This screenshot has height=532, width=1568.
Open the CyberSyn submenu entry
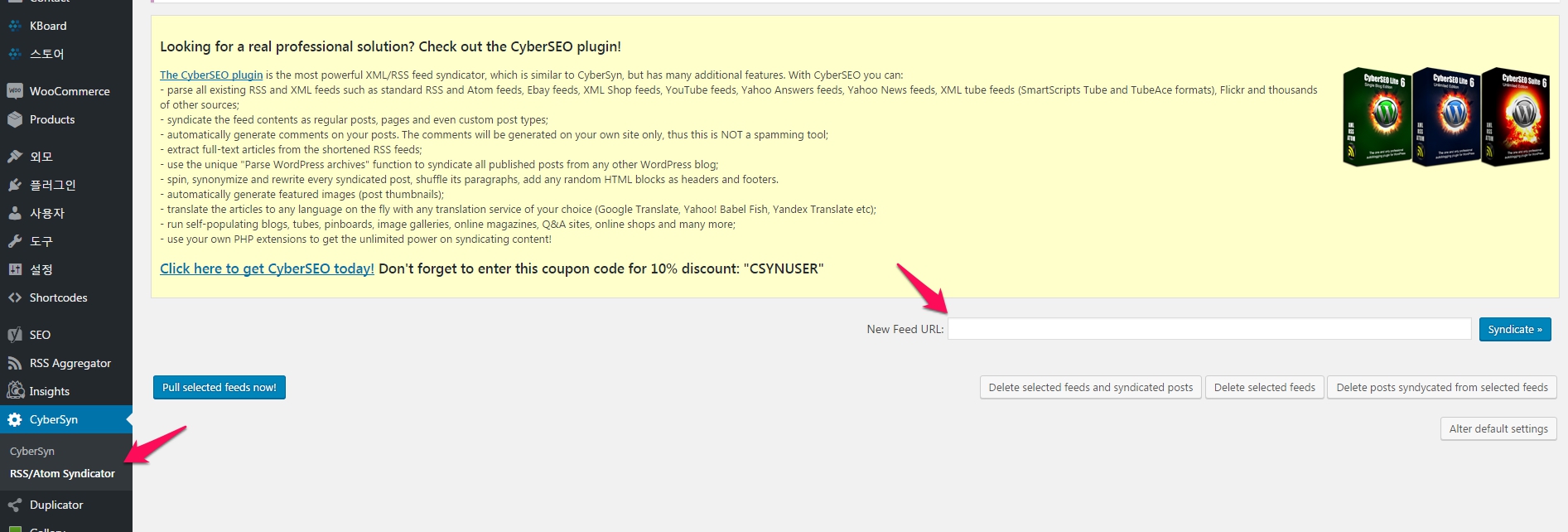pyautogui.click(x=32, y=452)
